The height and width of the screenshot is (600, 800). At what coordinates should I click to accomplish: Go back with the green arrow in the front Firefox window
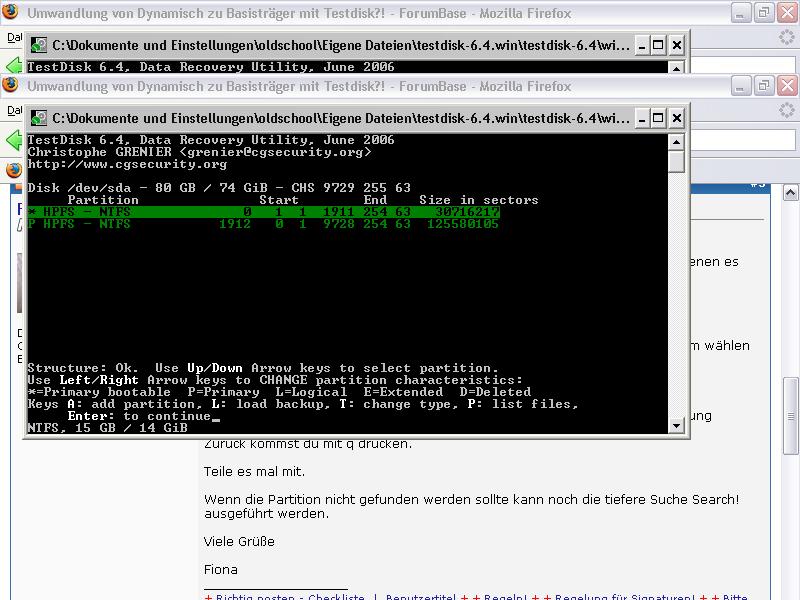click(15, 140)
